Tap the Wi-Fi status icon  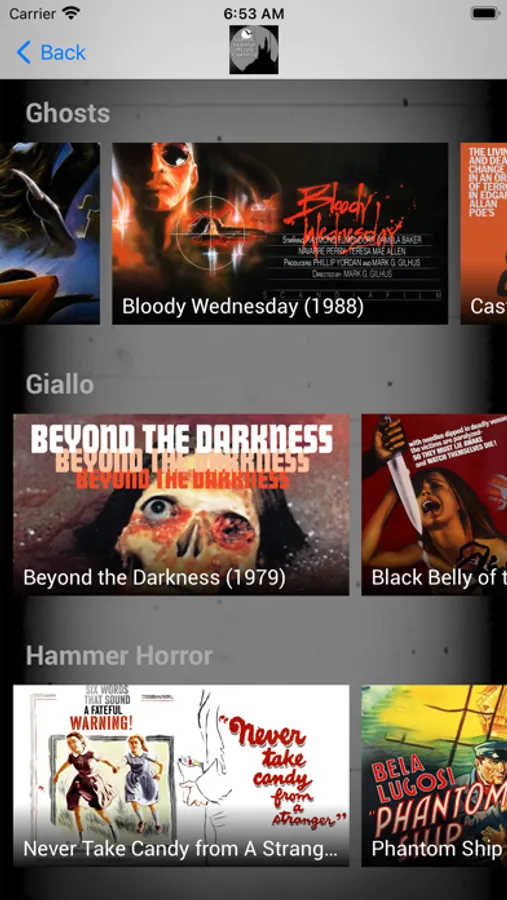(x=71, y=13)
